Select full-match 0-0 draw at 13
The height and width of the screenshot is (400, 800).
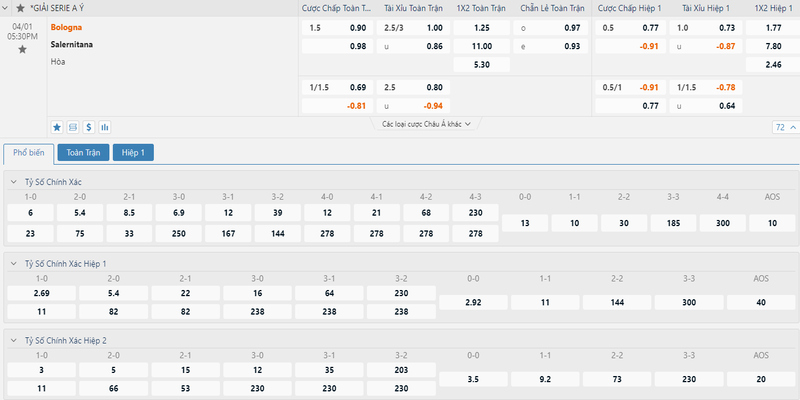coord(525,223)
